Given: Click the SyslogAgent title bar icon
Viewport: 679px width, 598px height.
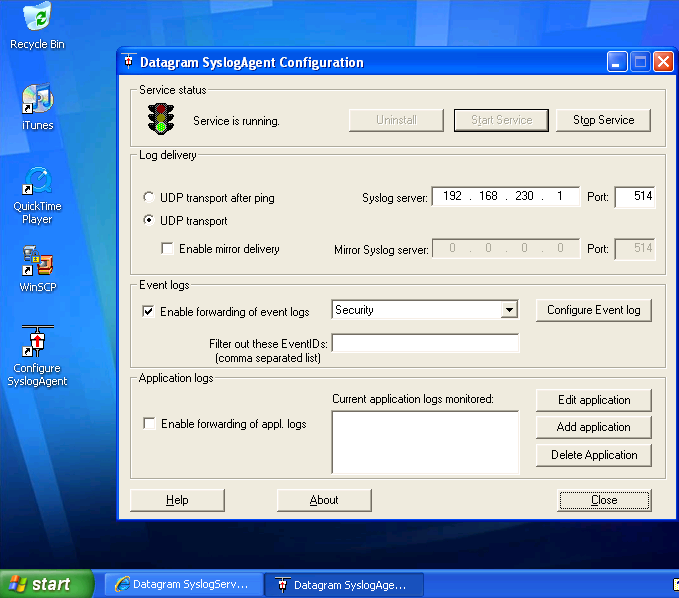Looking at the screenshot, I should (128, 62).
